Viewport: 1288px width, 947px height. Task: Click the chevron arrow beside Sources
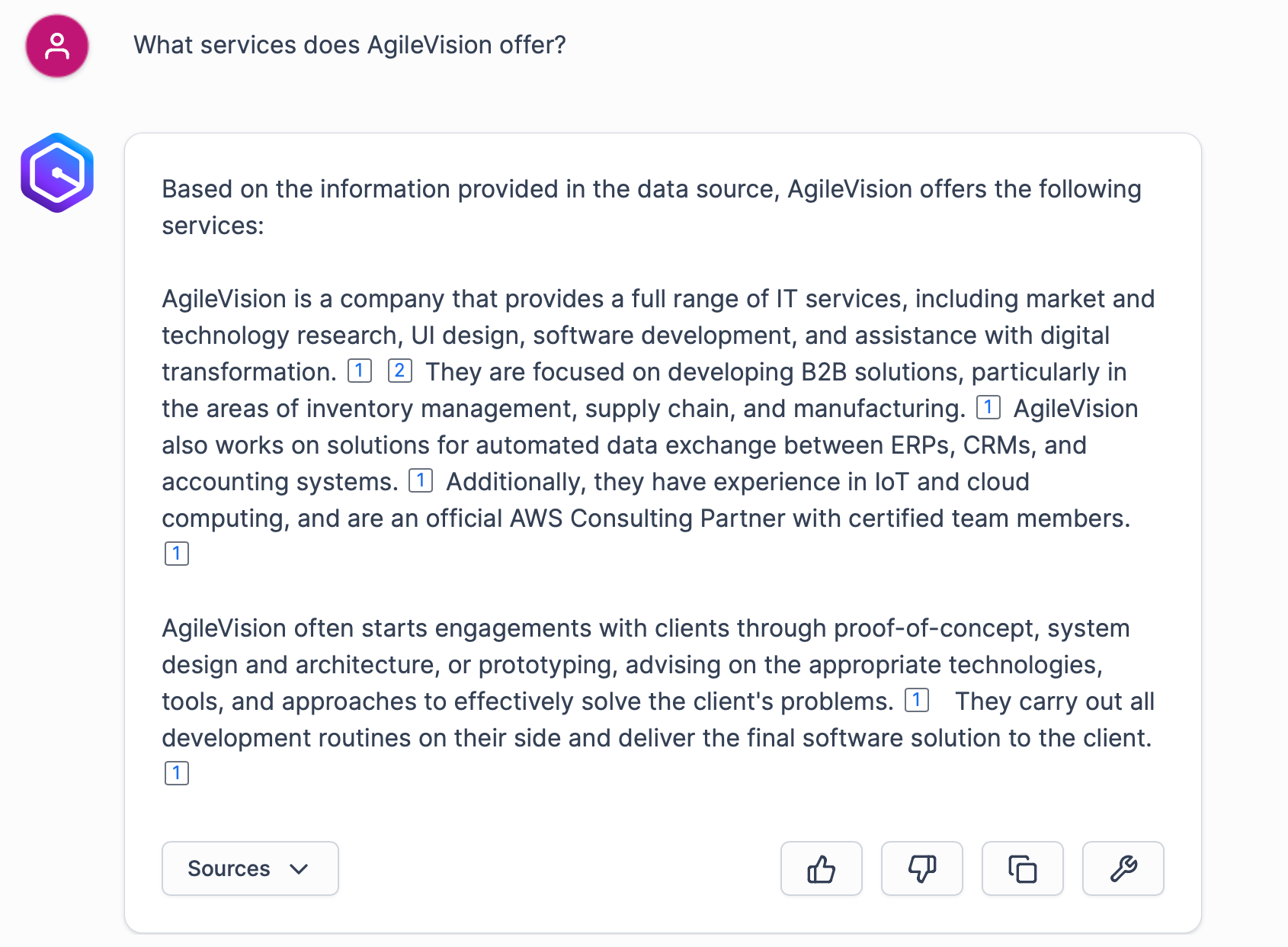click(299, 868)
